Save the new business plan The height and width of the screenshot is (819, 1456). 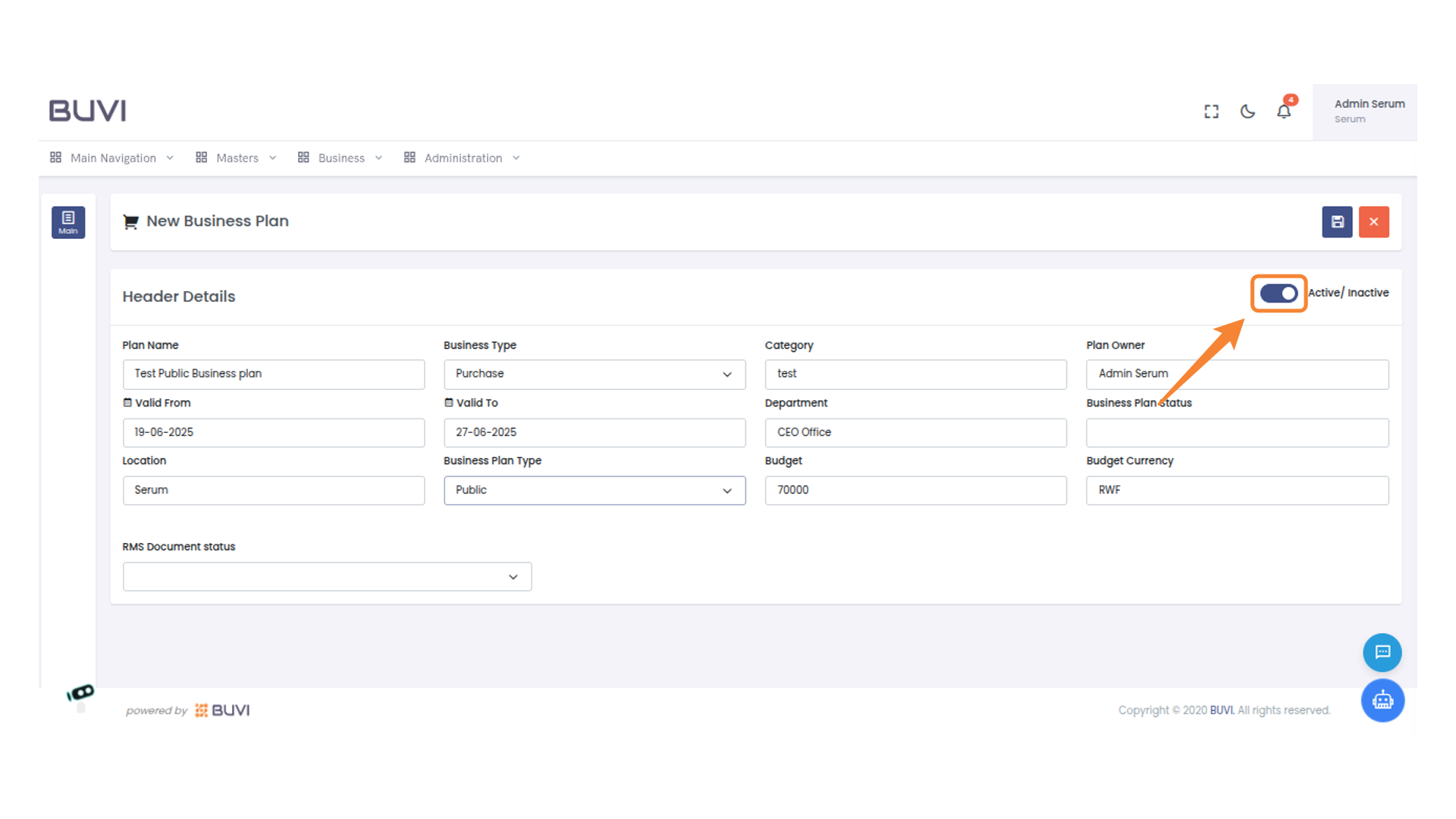point(1337,221)
